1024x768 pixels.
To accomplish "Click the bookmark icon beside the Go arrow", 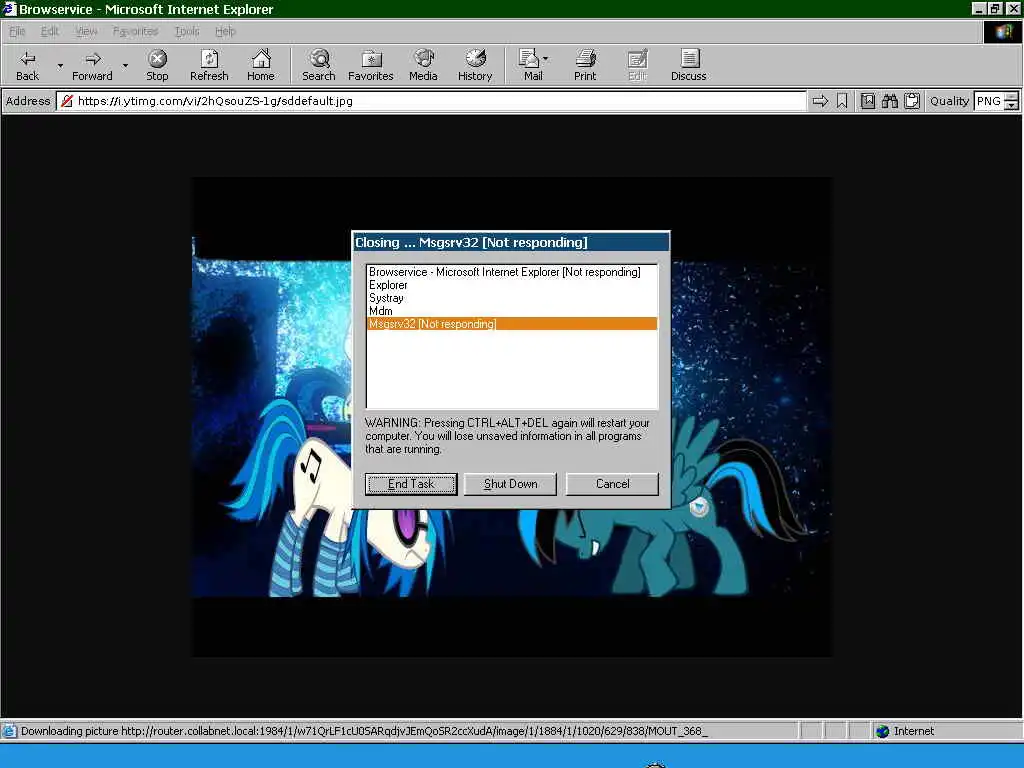I will (x=842, y=101).
